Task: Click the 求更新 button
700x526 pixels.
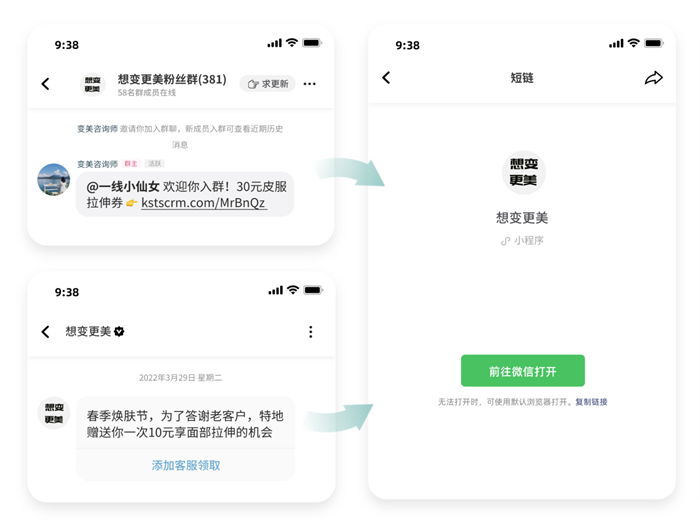Action: [x=267, y=84]
